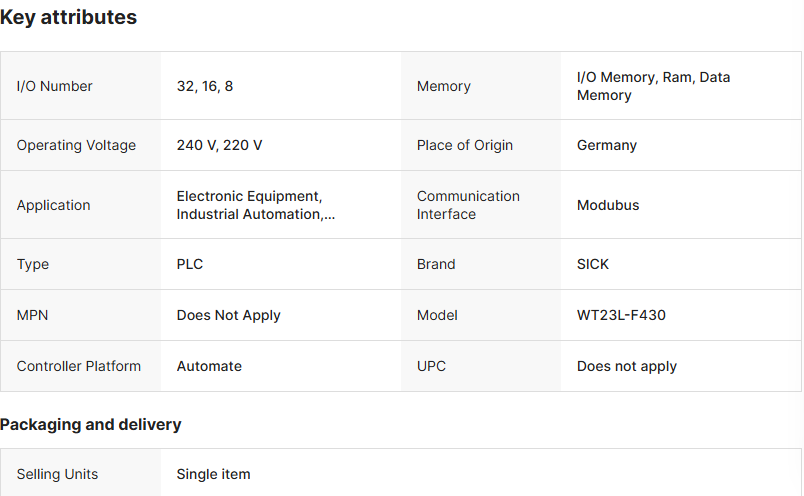Select the "I/O Number" label cell
The width and height of the screenshot is (804, 496).
pos(55,86)
